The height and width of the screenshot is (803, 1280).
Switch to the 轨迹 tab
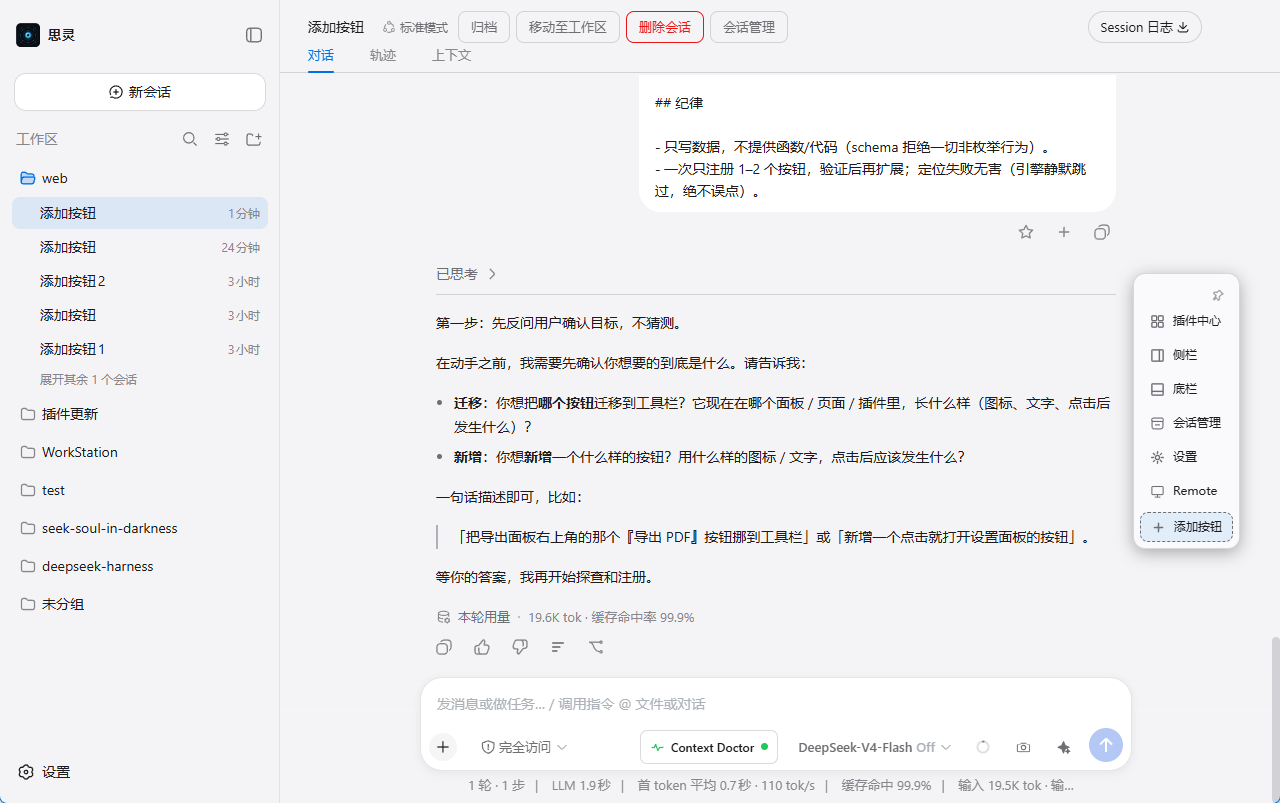383,56
